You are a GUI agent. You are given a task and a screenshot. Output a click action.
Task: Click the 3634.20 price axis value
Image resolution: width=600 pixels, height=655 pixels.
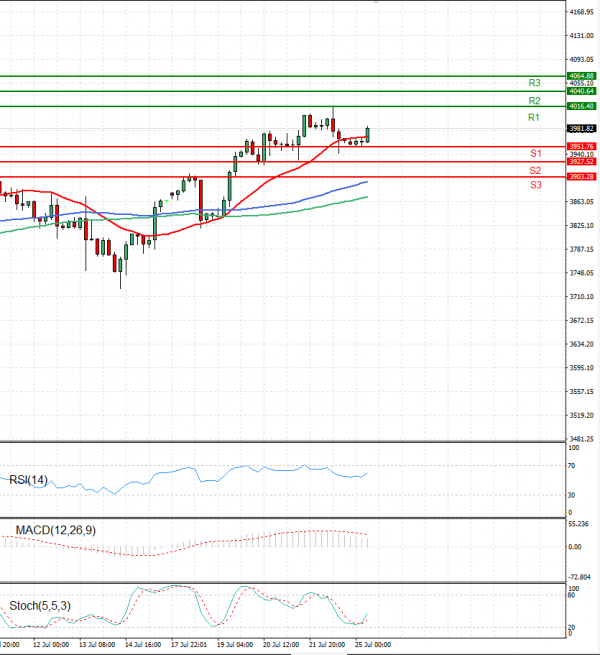pos(582,344)
